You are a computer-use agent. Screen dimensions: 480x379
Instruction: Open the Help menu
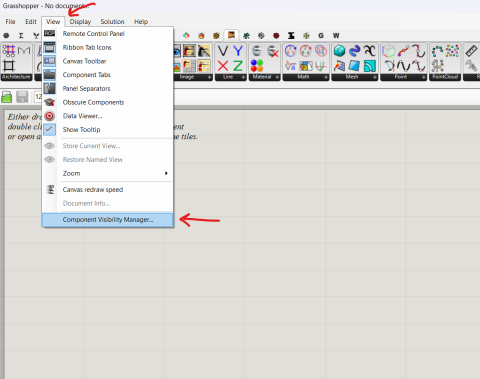[141, 22]
